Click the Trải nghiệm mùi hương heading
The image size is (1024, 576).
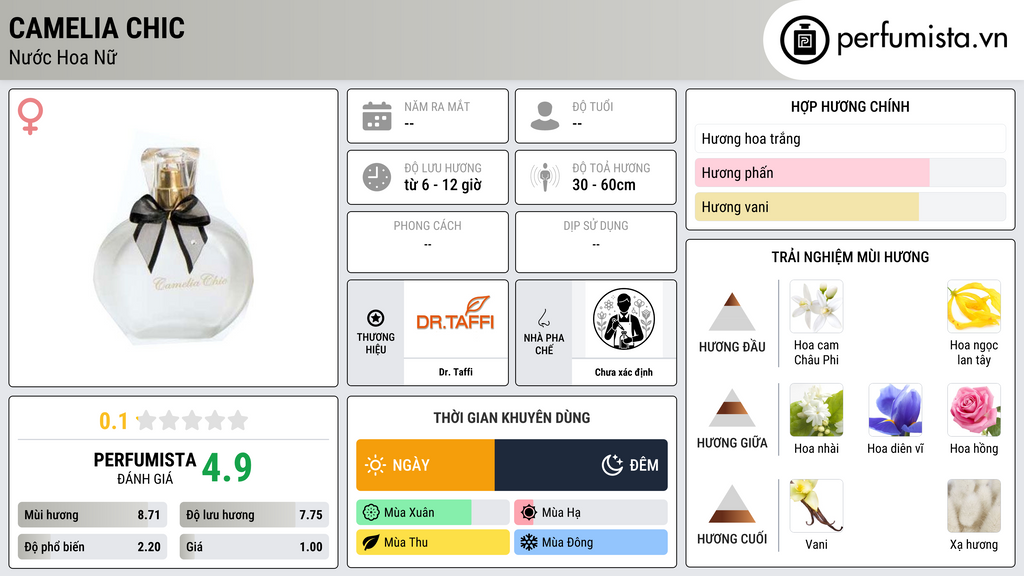[850, 257]
